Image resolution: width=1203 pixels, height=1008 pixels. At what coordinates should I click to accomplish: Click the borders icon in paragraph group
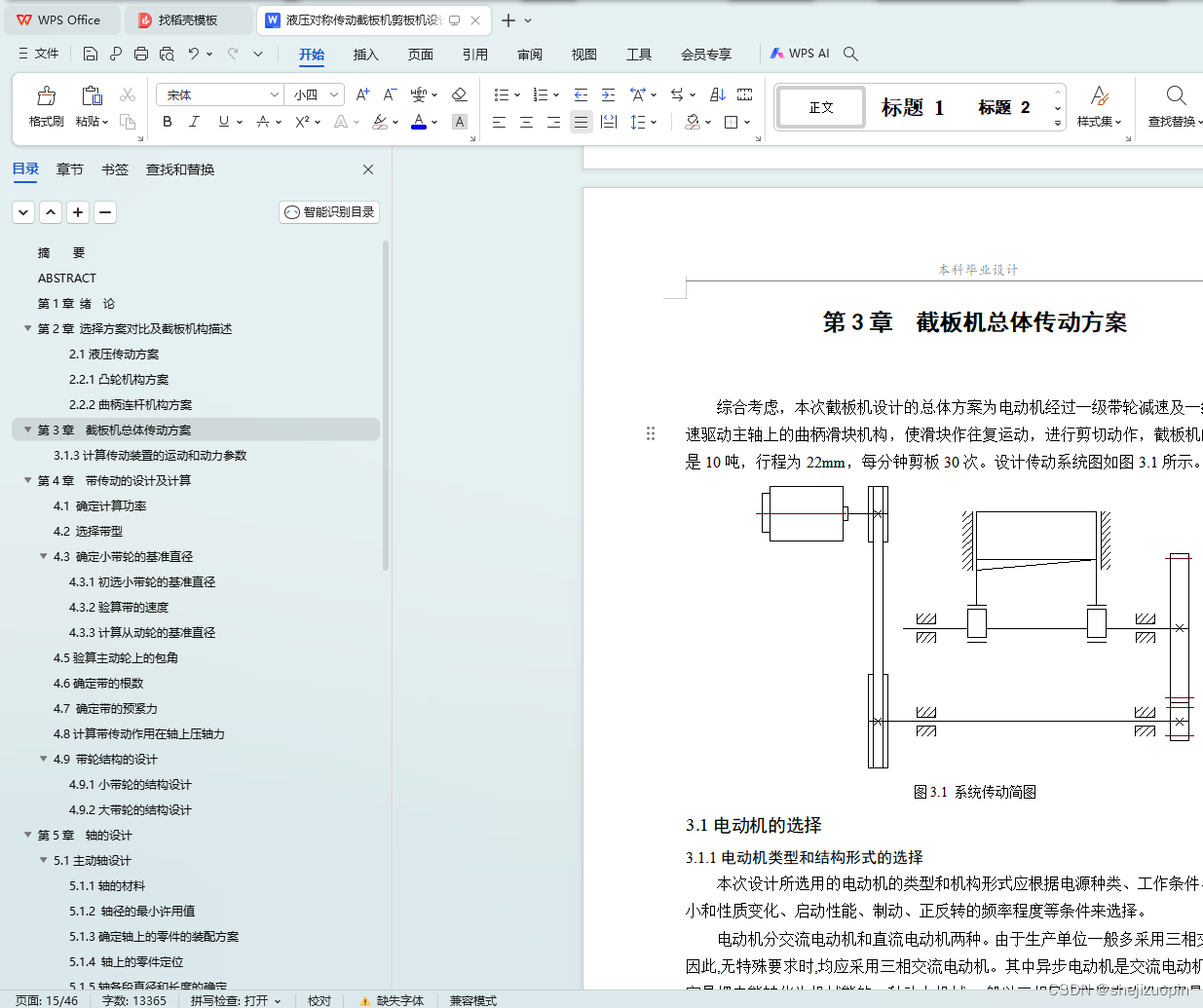click(732, 122)
